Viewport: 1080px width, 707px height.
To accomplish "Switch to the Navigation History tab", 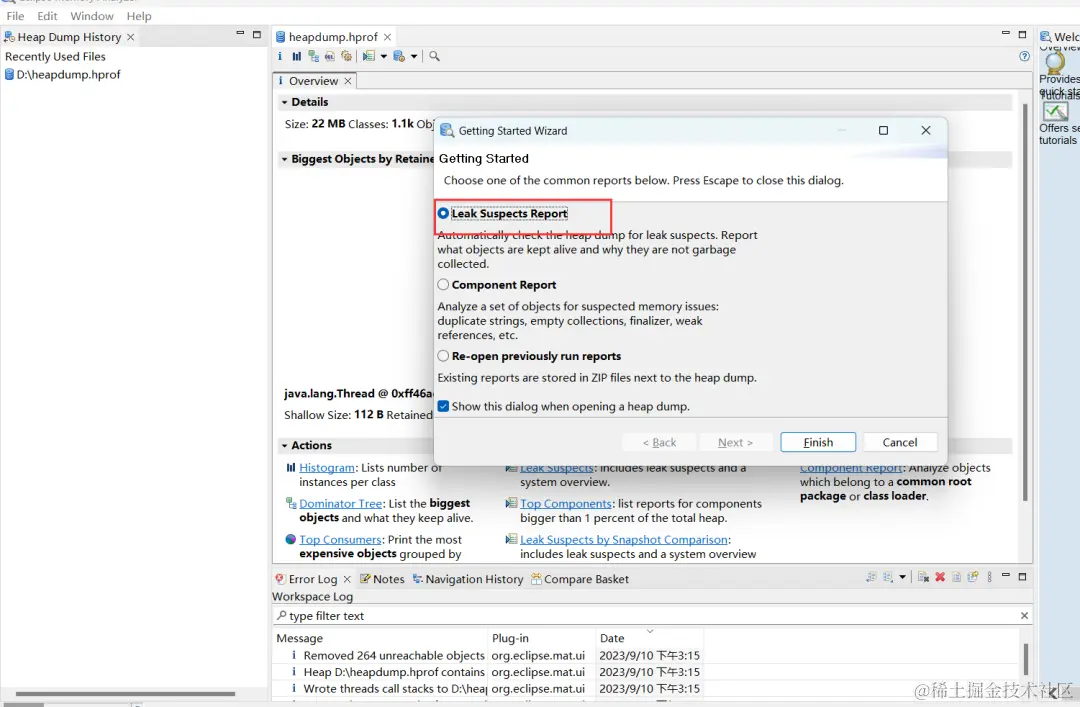I will [468, 579].
